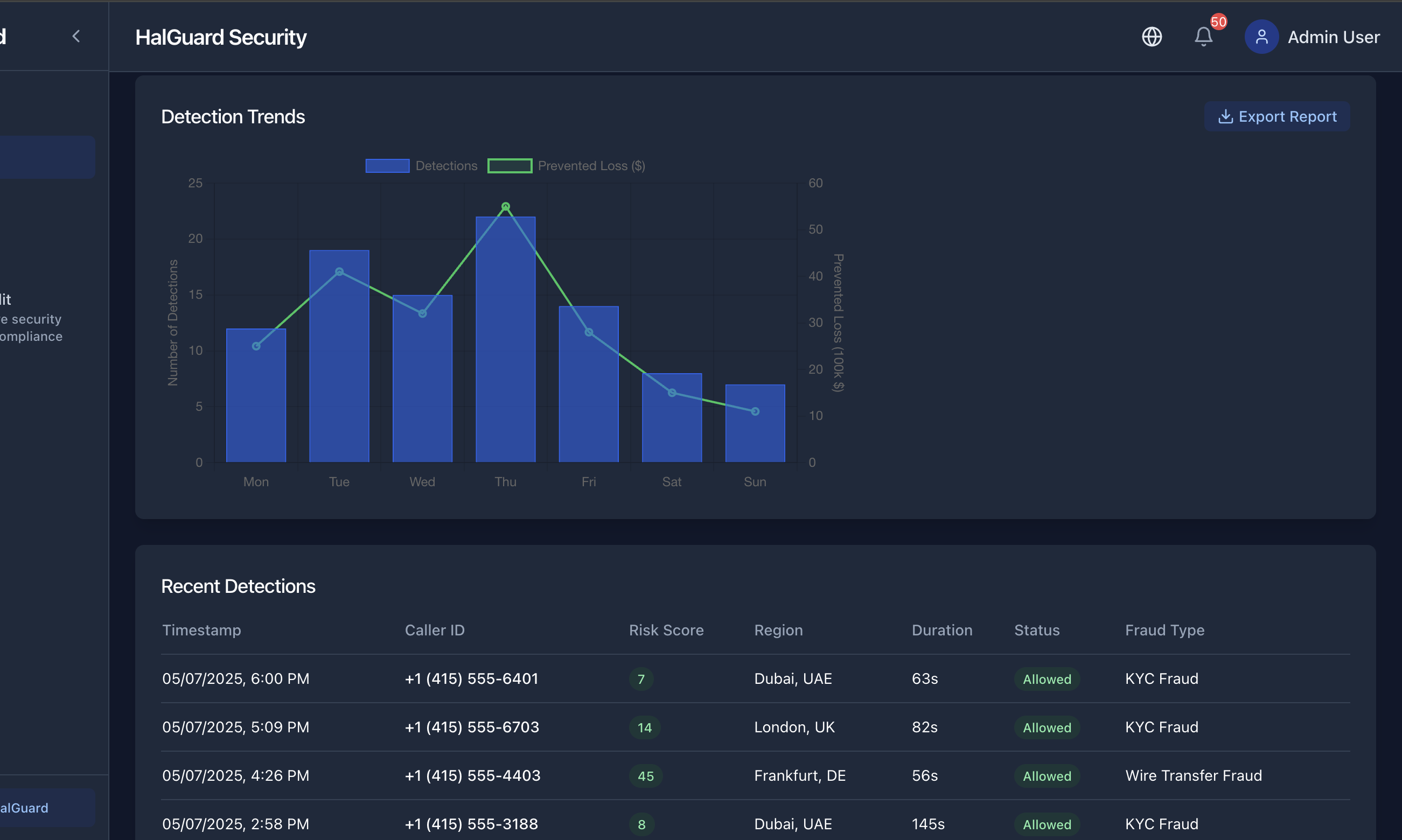Click the Admin User name text

click(x=1334, y=37)
